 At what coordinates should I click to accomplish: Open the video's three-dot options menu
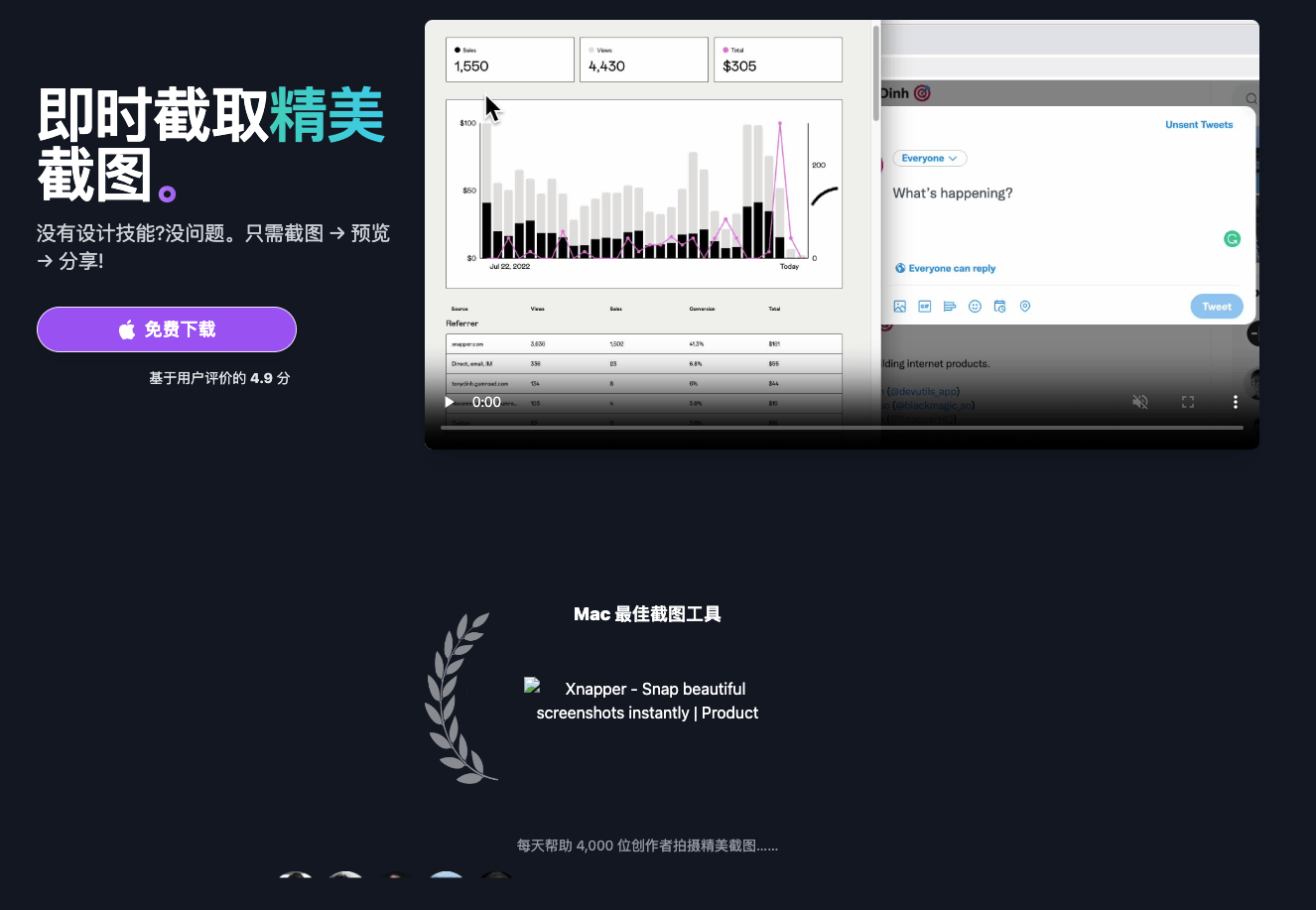(1236, 402)
